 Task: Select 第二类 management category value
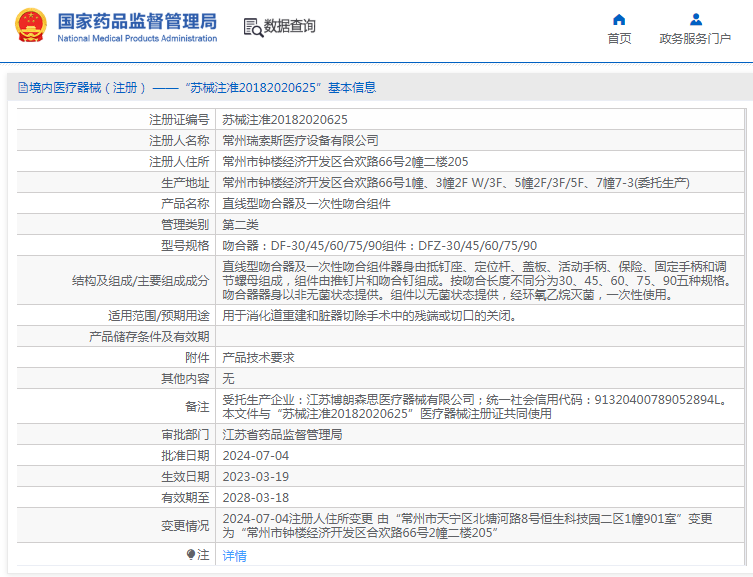coord(241,225)
